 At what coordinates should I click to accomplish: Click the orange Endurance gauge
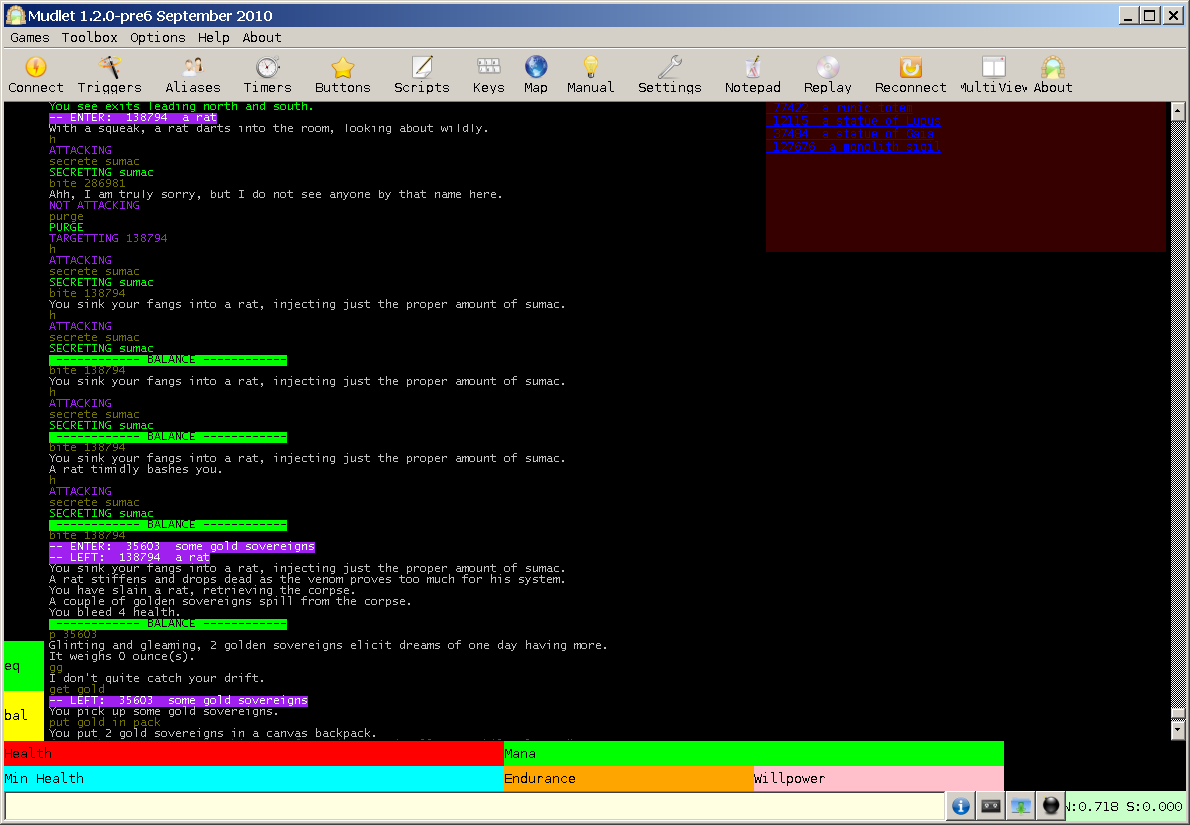click(628, 779)
